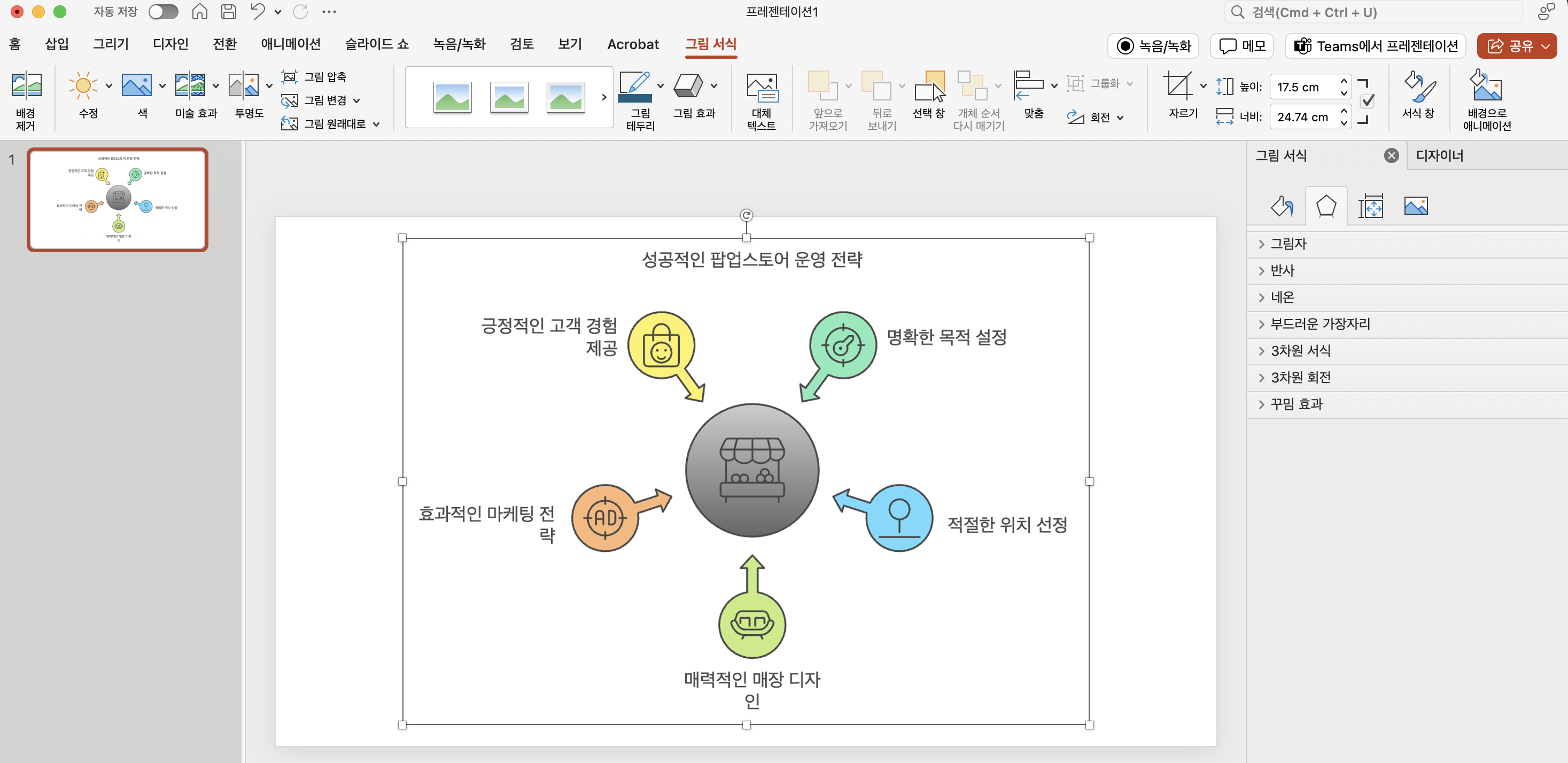This screenshot has height=763, width=1568.
Task: Open the Animations (애니메이션) tab
Action: click(290, 44)
